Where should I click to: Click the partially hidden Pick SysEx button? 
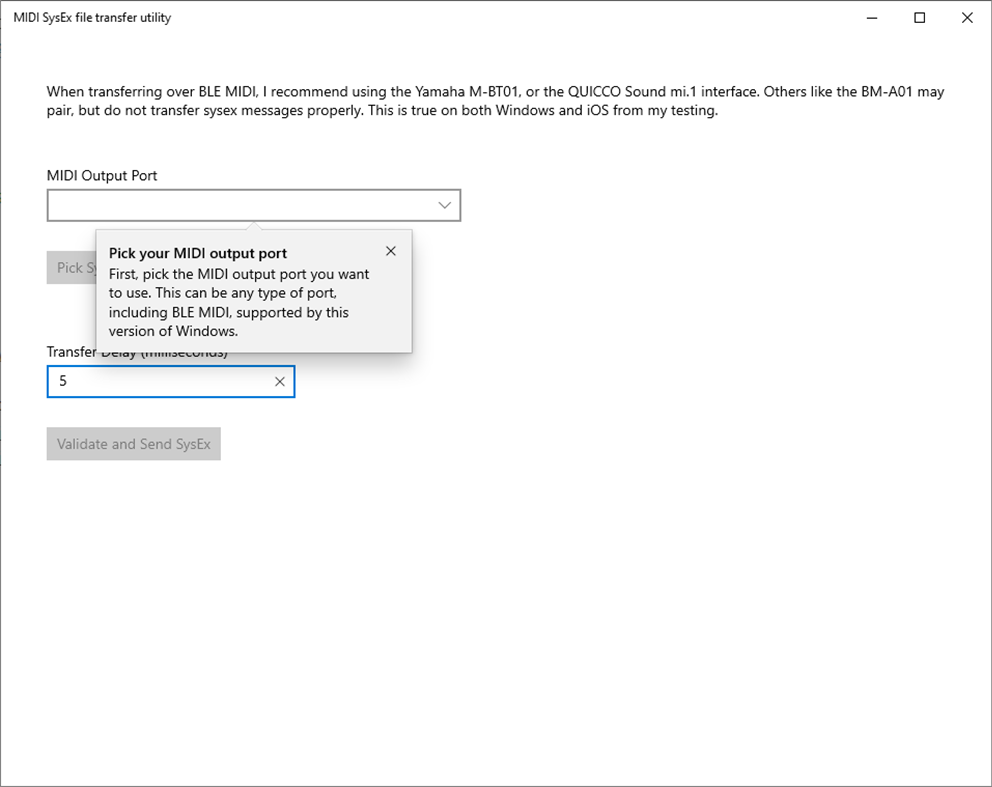(70, 267)
